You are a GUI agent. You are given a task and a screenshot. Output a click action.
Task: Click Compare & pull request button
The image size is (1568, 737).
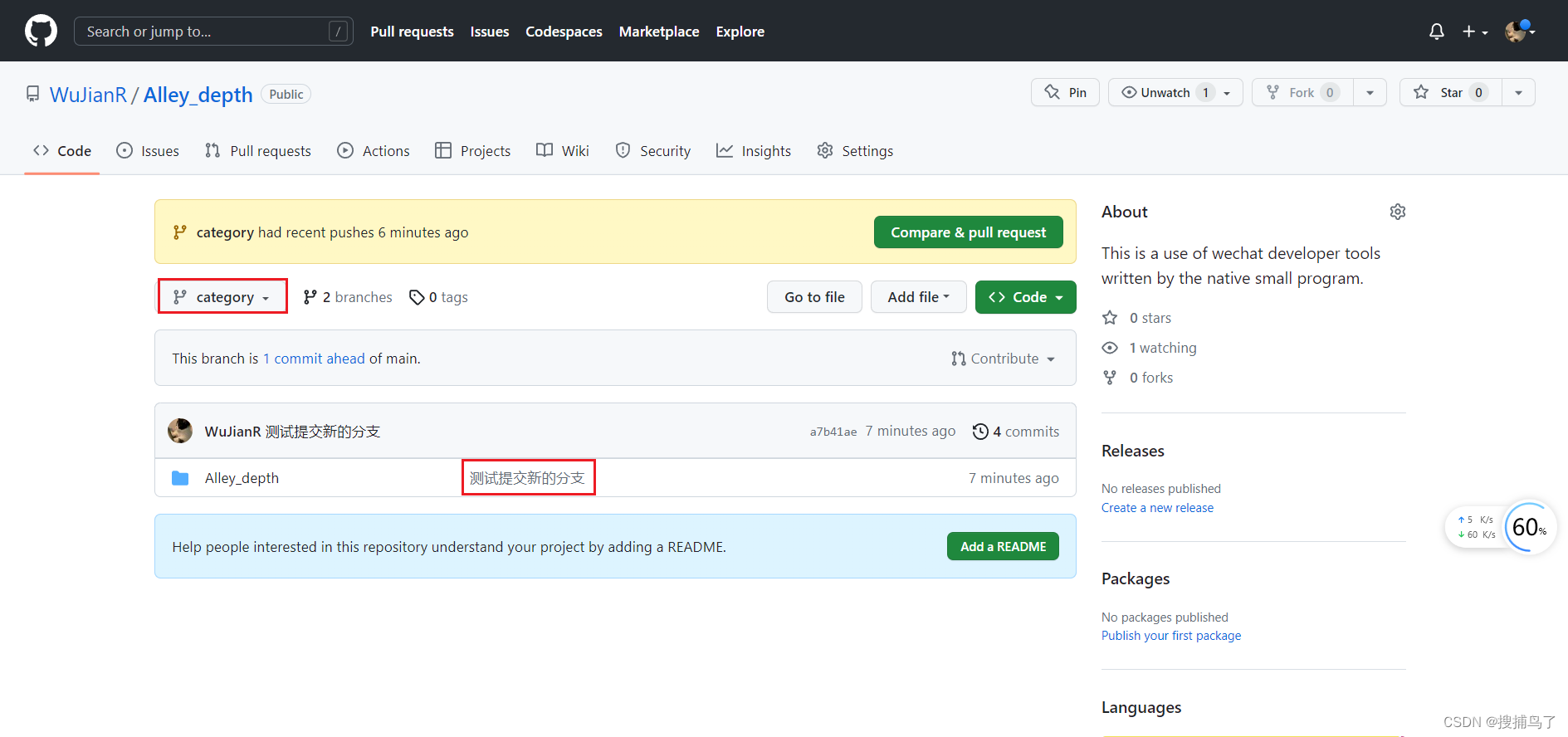point(969,232)
